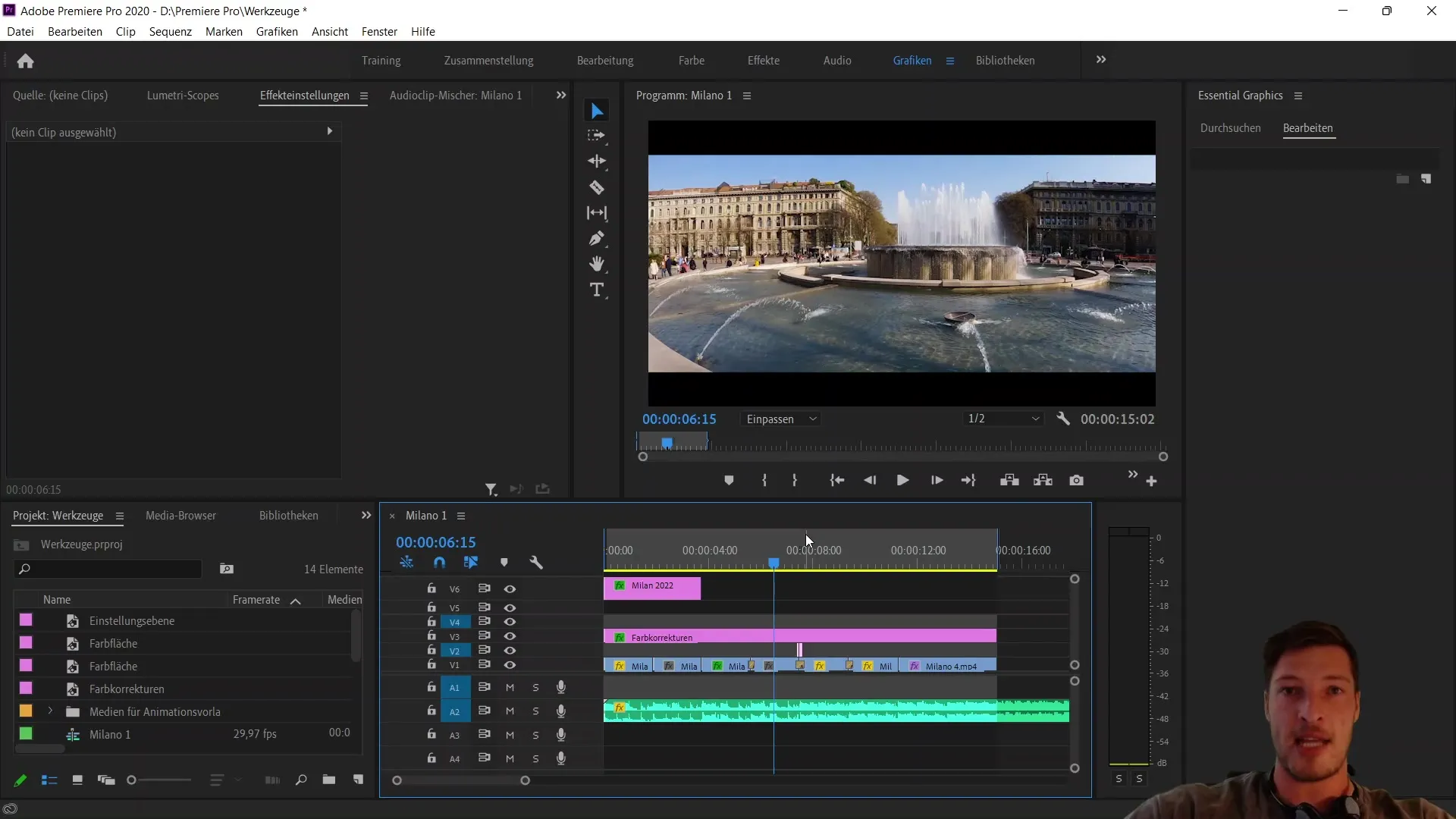Toggle V4 track targeting
Viewport: 1456px width, 819px height.
click(454, 622)
